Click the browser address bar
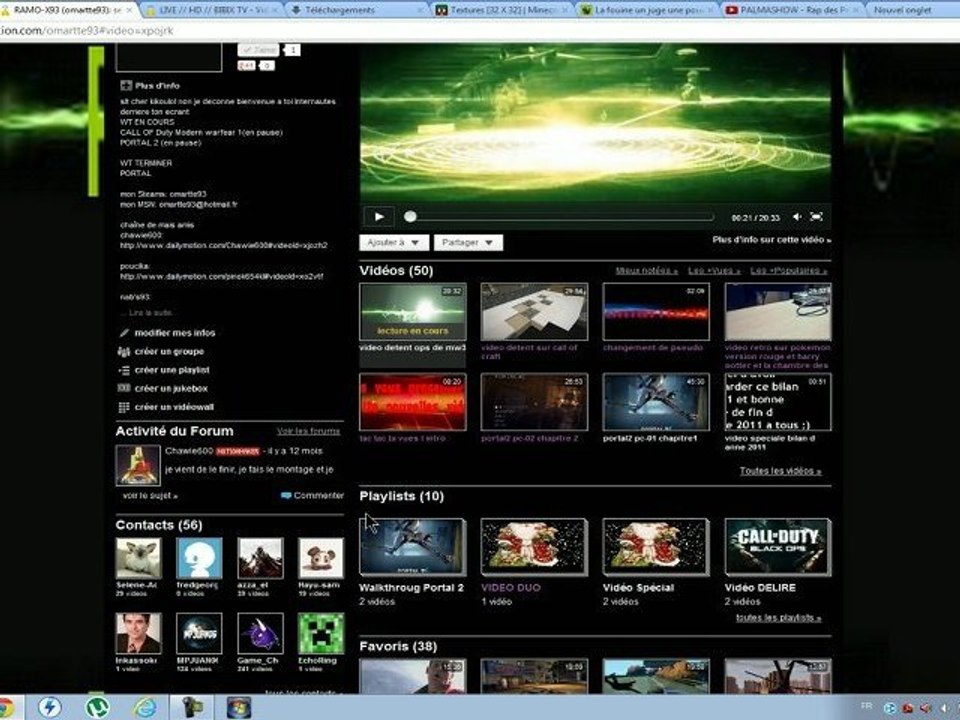Viewport: 960px width, 720px height. click(x=478, y=31)
